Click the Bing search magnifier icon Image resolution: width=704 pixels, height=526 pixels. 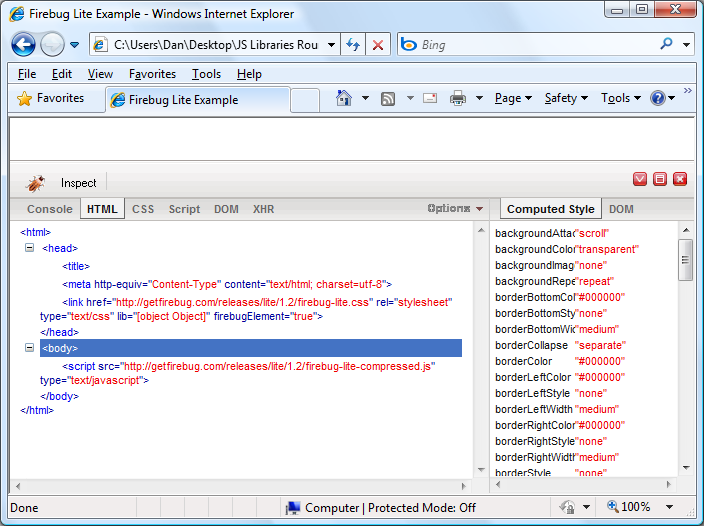(666, 44)
